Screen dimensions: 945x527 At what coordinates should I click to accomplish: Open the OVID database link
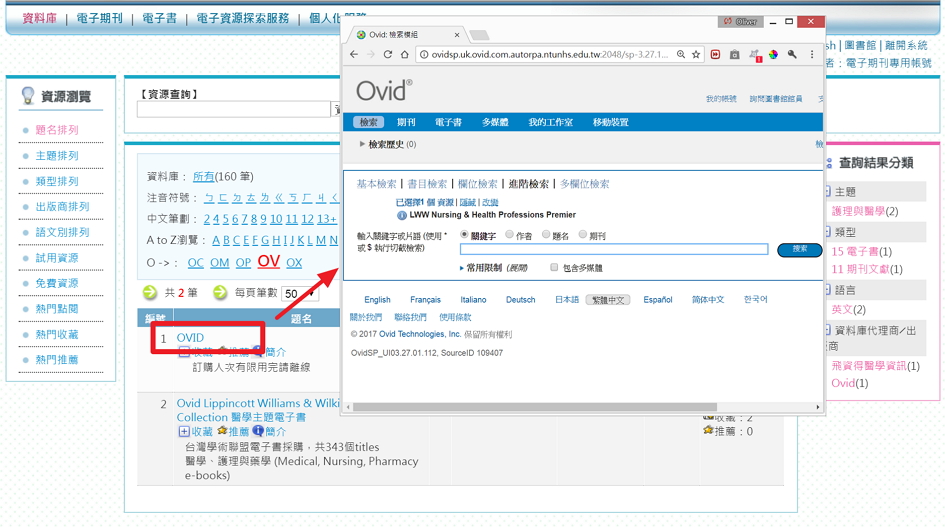pyautogui.click(x=190, y=338)
